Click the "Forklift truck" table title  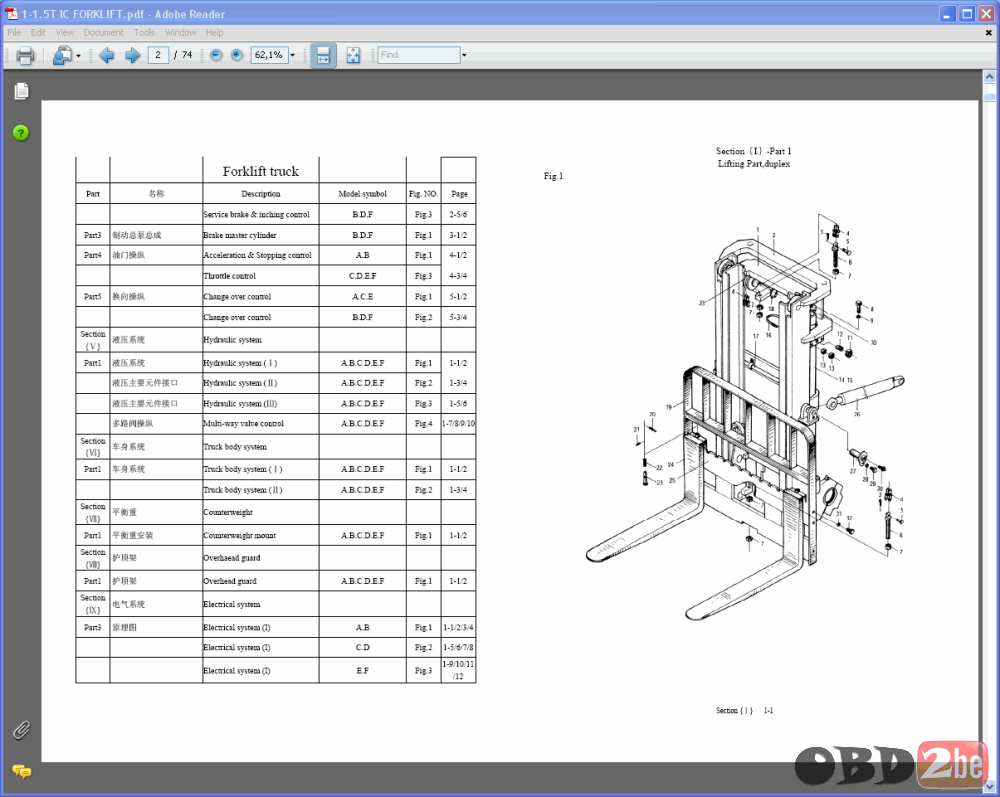(260, 171)
